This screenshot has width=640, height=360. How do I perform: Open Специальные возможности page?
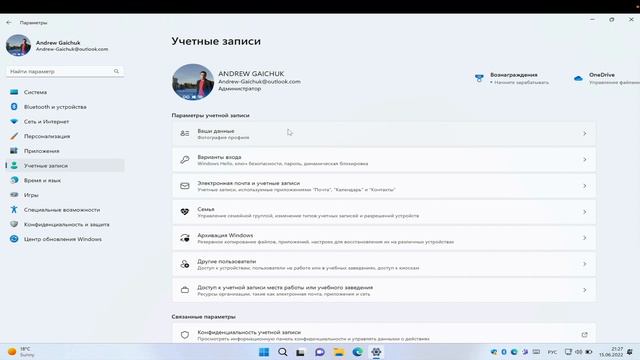(65, 210)
